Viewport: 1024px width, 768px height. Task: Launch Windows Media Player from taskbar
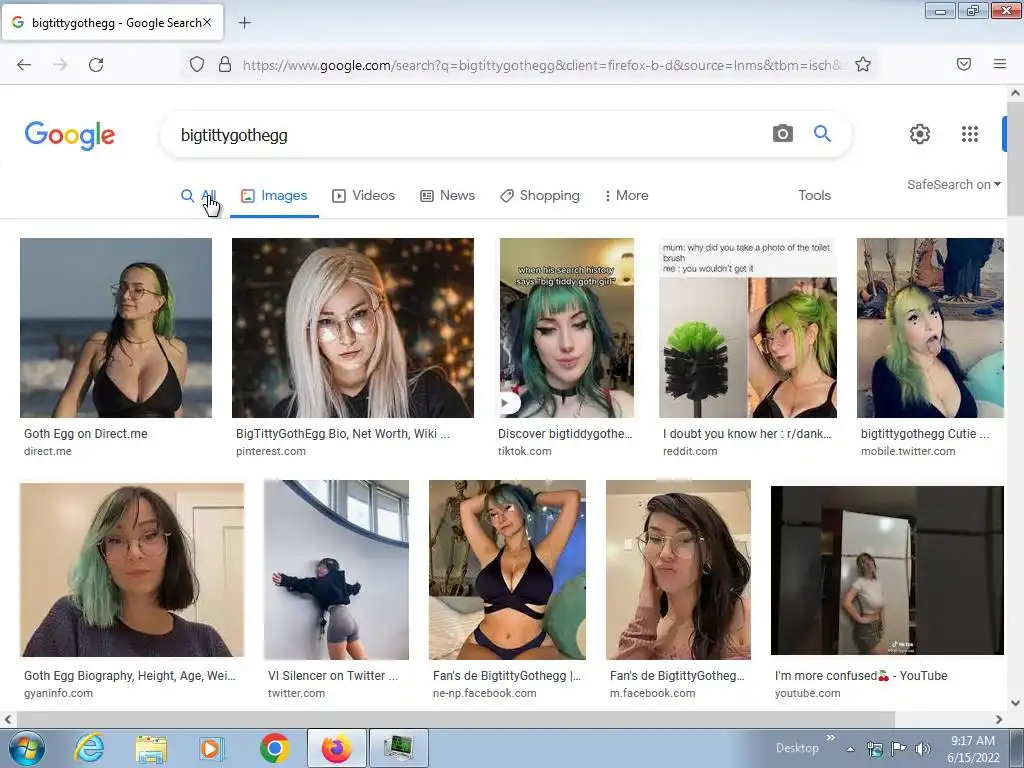pos(212,748)
